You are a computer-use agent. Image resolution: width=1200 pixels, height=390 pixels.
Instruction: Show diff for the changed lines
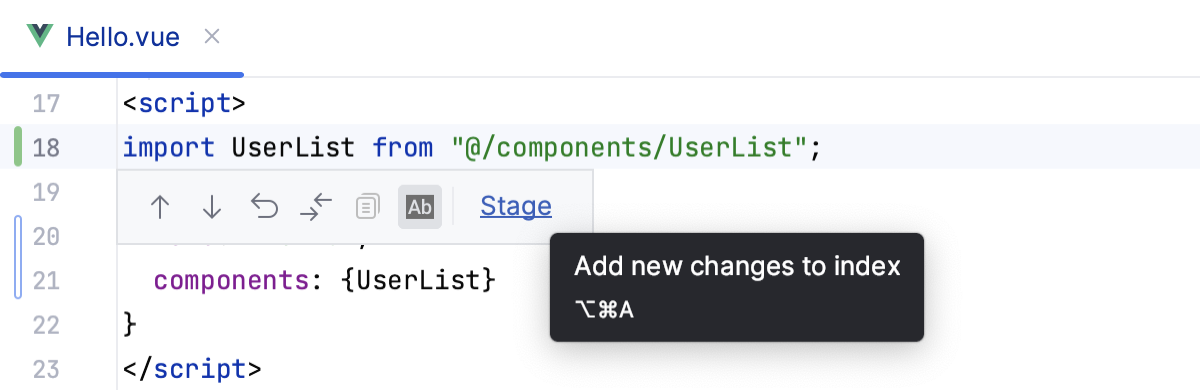(x=316, y=207)
